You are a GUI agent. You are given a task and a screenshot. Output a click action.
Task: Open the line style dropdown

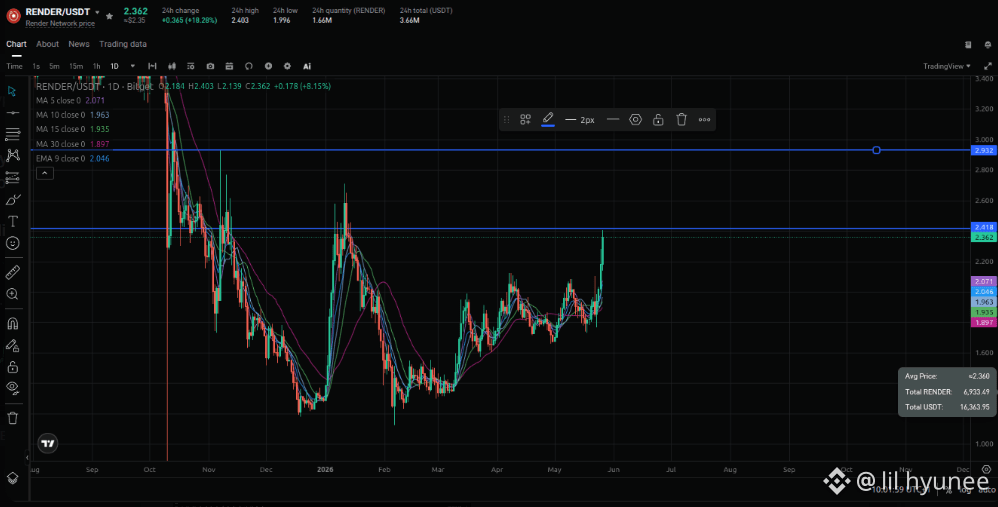pyautogui.click(x=613, y=120)
